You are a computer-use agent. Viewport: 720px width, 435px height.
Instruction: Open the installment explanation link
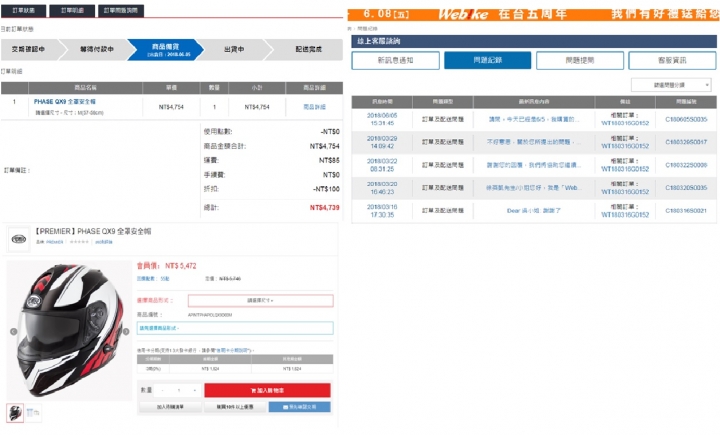(232, 350)
